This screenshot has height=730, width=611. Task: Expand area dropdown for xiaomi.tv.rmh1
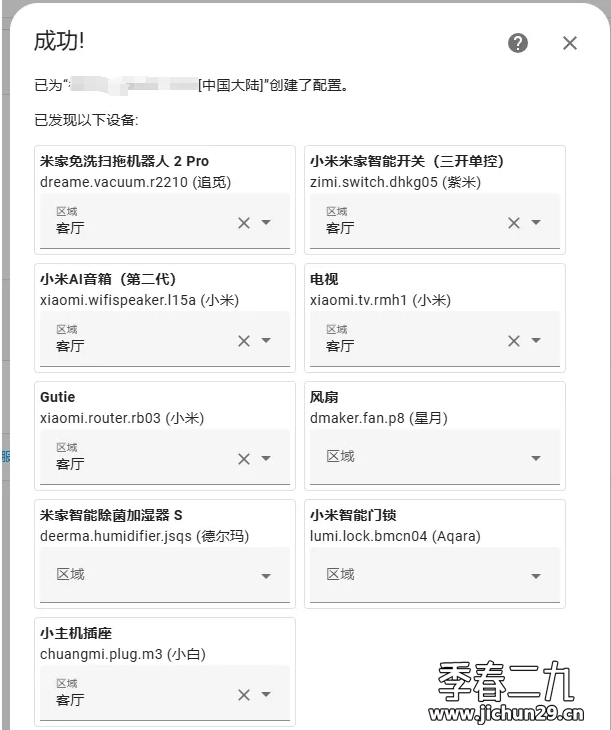tap(536, 340)
